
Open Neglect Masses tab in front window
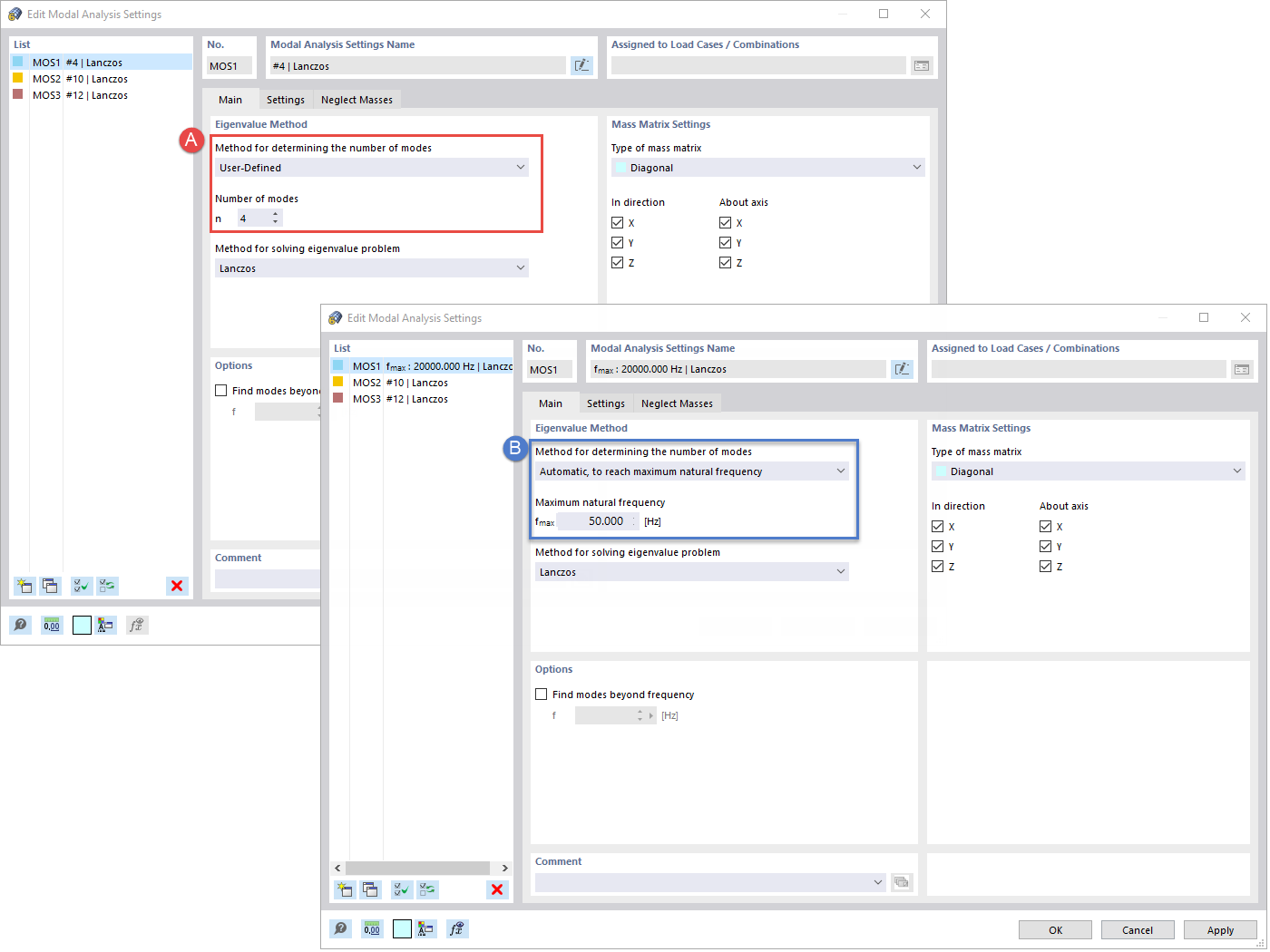click(x=677, y=403)
